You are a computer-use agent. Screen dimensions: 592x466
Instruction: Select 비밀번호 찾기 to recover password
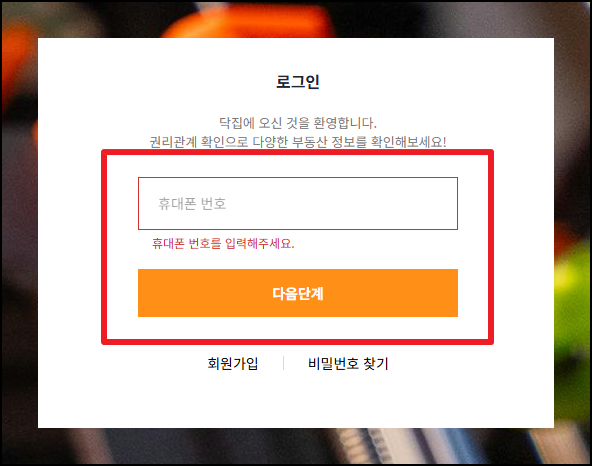click(x=348, y=364)
